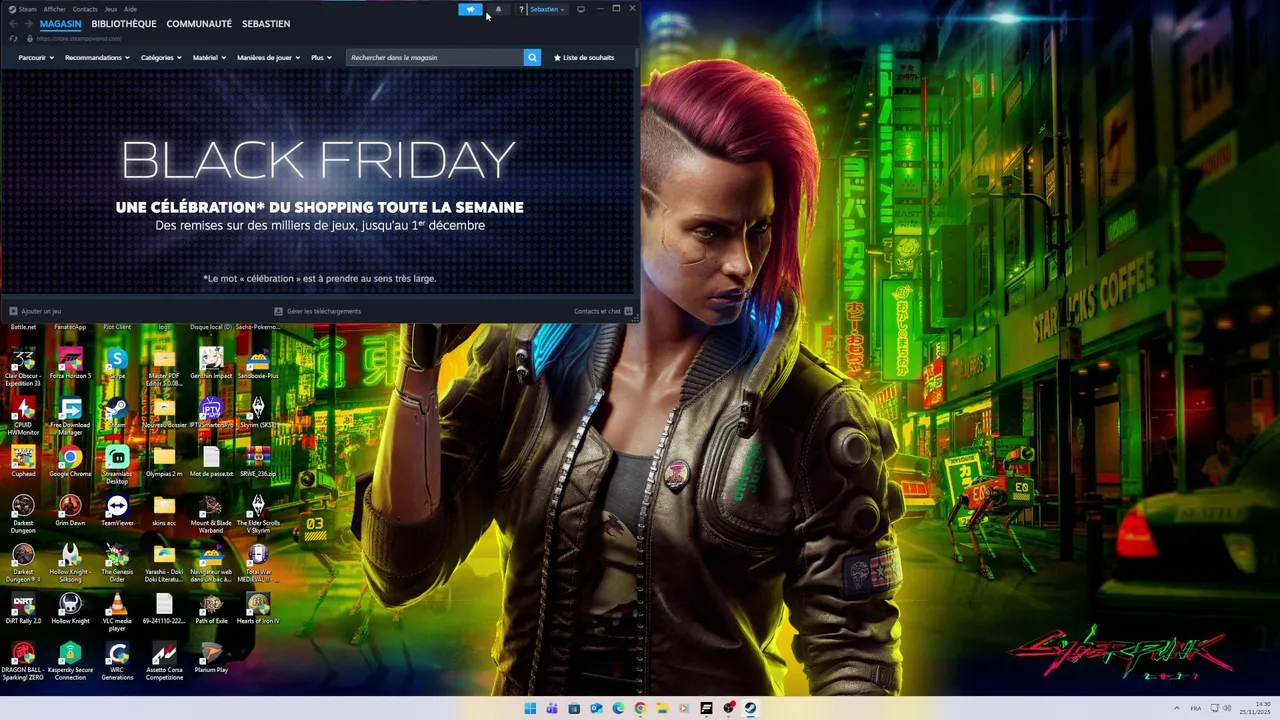This screenshot has width=1280, height=720.
Task: Select the Streamlabs Desktop icon
Action: [117, 464]
